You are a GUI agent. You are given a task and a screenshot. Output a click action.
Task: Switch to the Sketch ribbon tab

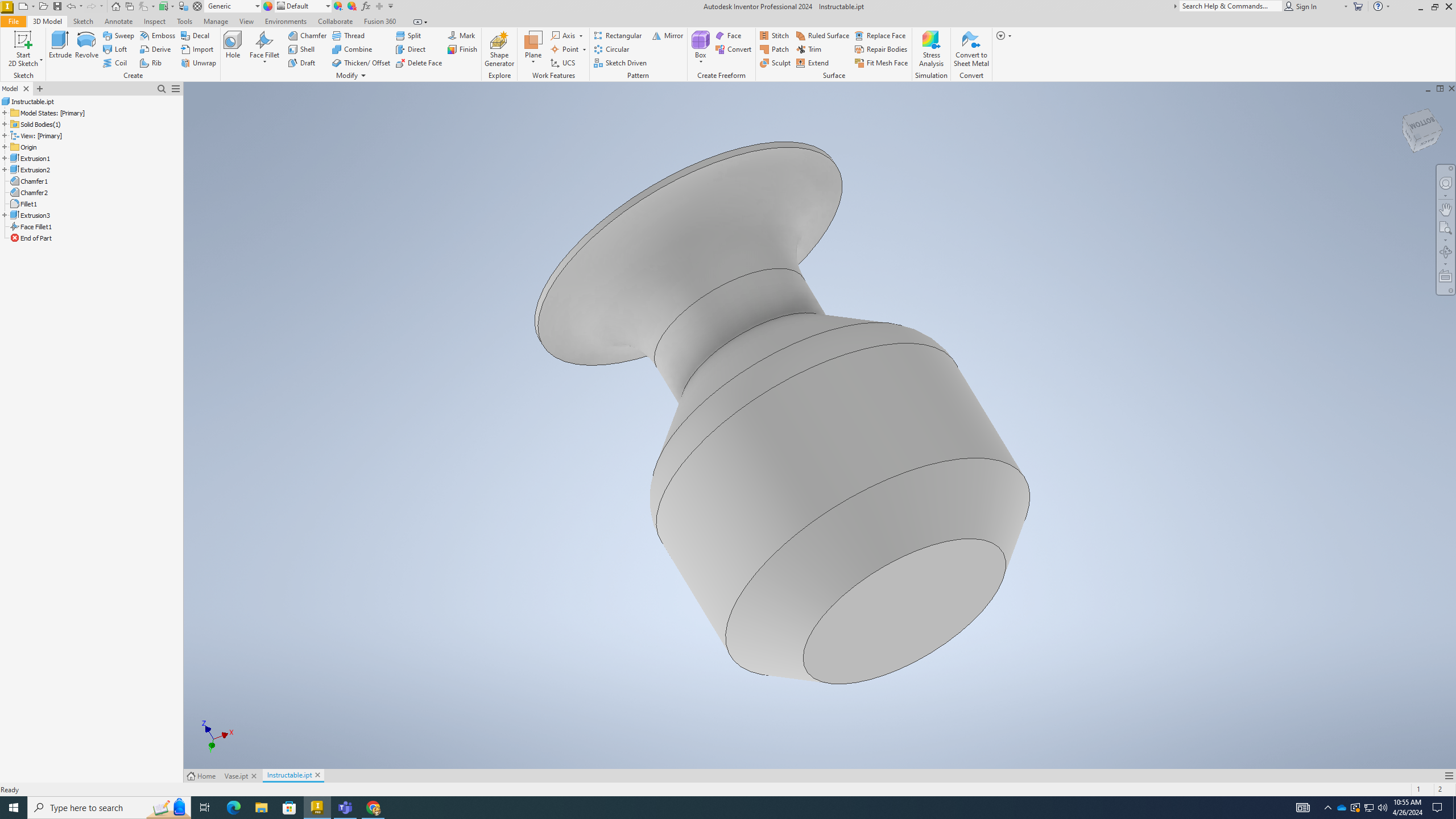point(83,21)
